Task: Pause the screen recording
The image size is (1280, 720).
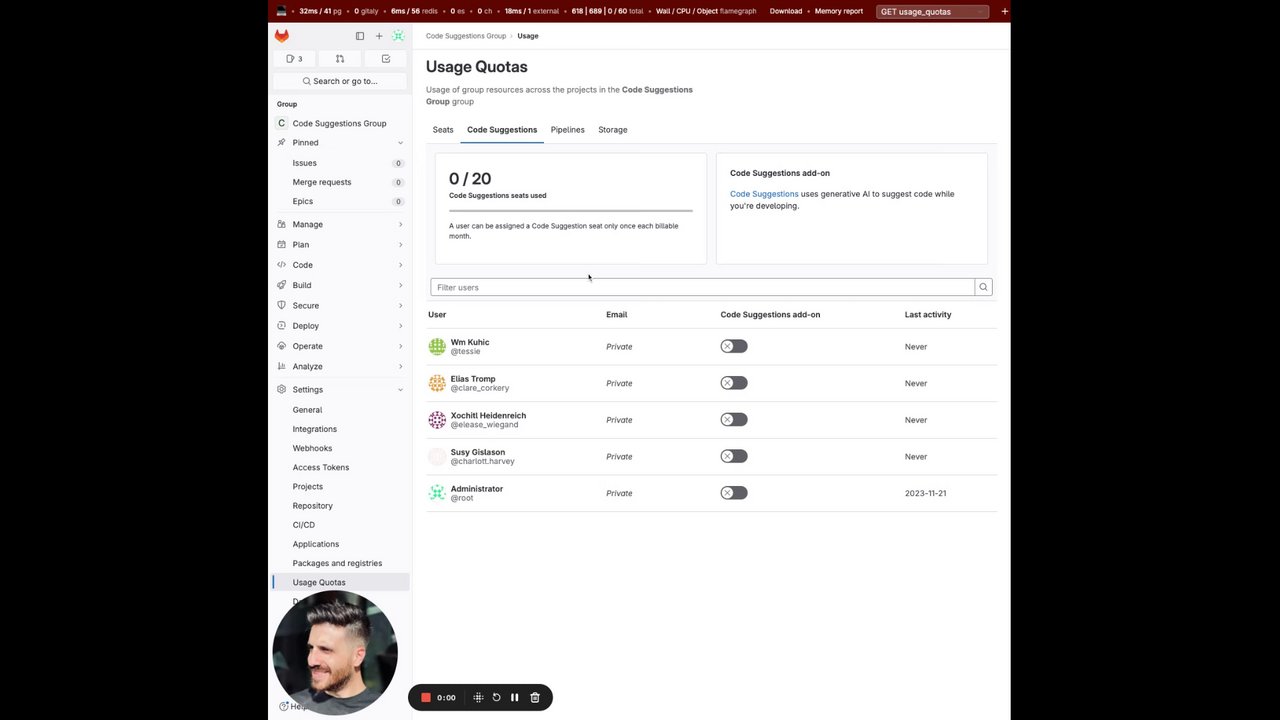Action: coord(515,697)
